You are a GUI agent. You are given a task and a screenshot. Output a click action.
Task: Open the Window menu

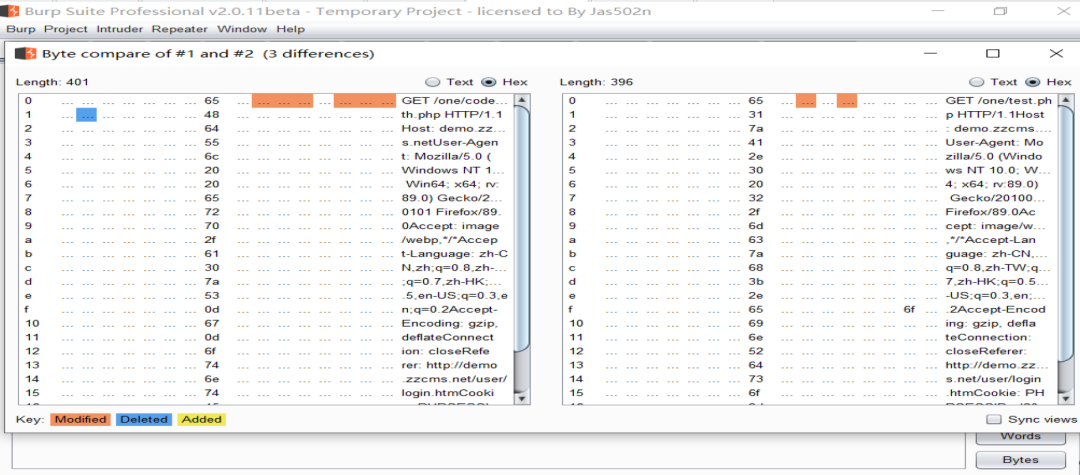point(242,29)
